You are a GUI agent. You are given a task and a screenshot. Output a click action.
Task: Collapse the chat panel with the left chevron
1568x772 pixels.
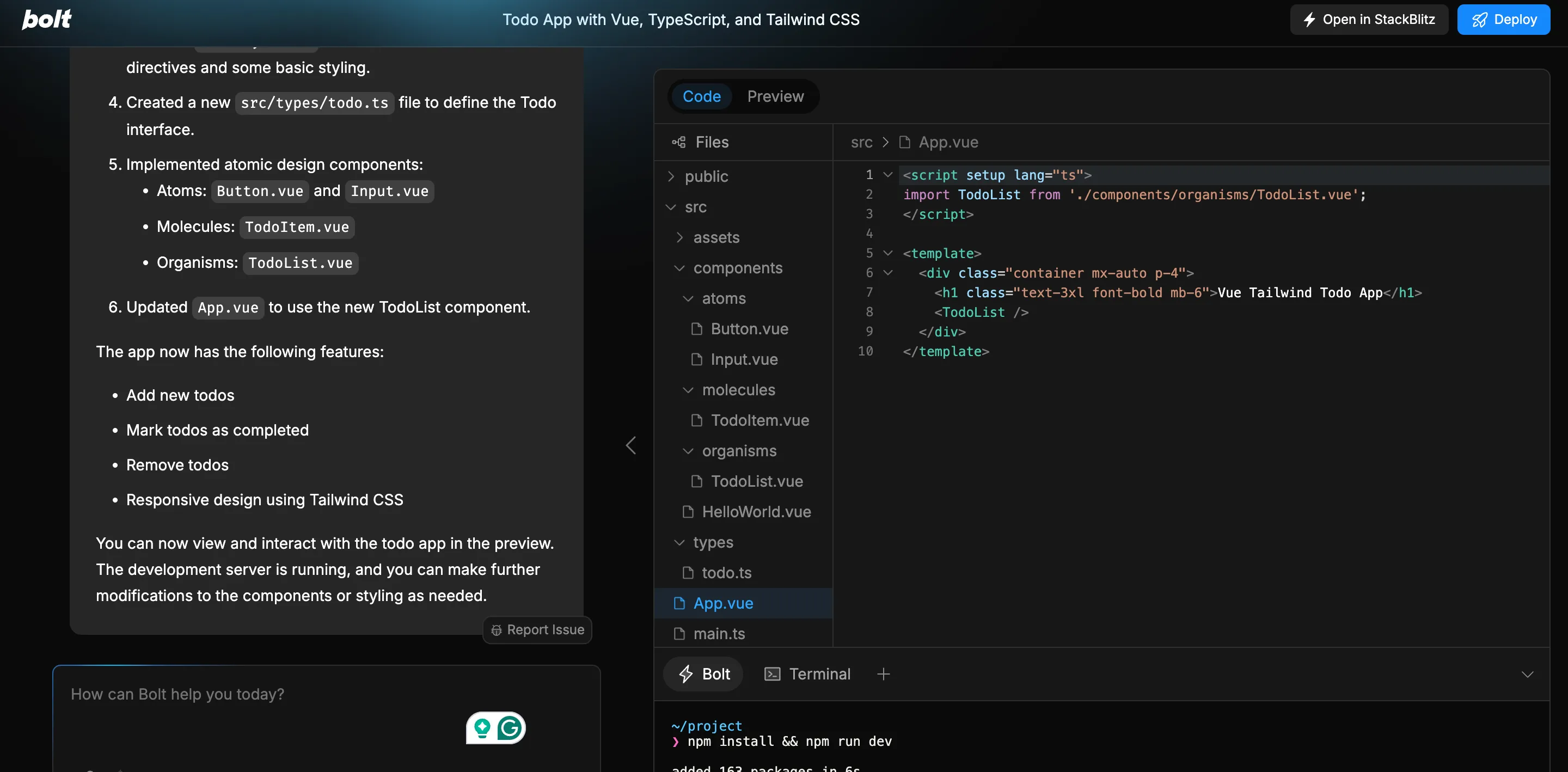pos(631,445)
